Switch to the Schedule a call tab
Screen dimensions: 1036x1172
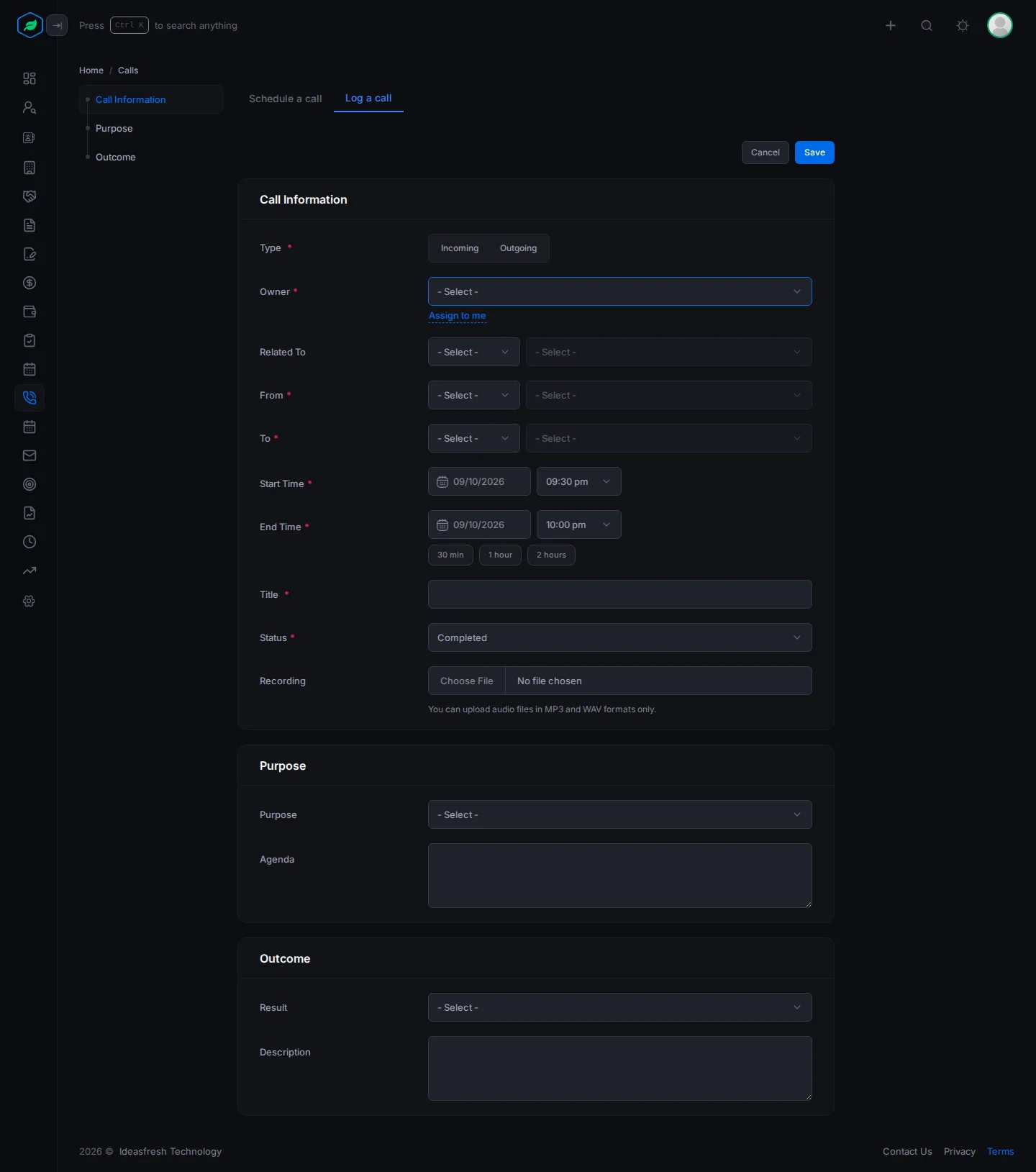click(286, 99)
